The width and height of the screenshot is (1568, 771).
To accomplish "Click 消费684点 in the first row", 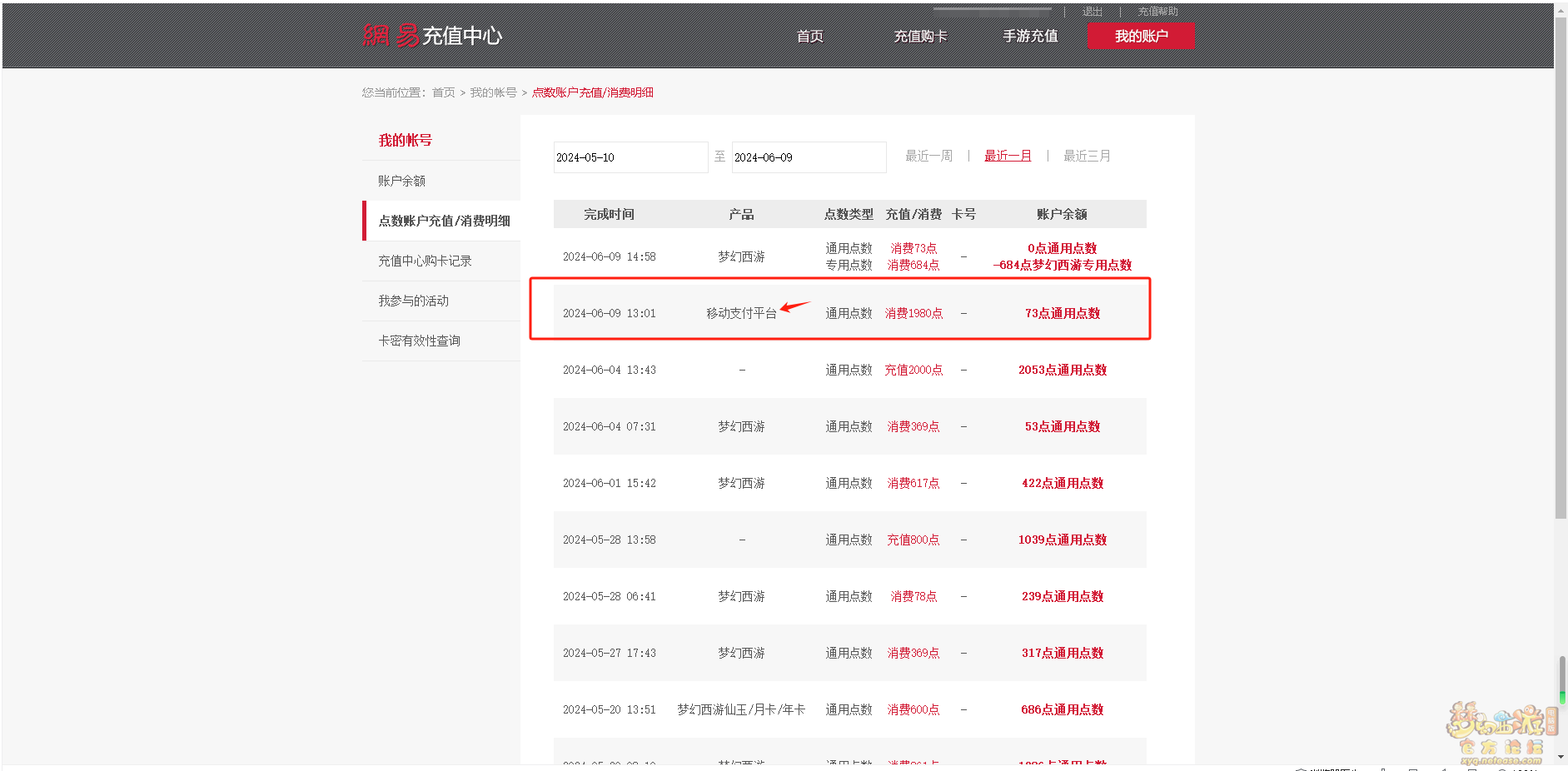I will click(913, 265).
